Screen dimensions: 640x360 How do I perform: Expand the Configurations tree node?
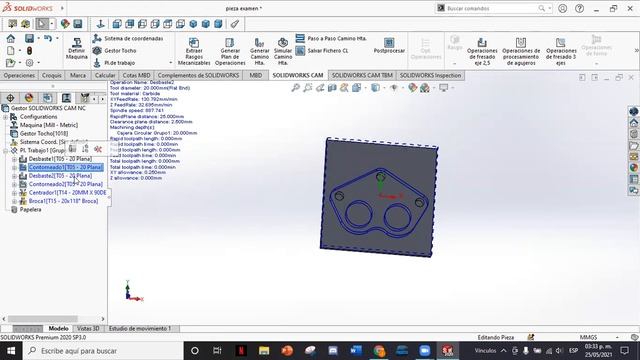tap(5, 117)
